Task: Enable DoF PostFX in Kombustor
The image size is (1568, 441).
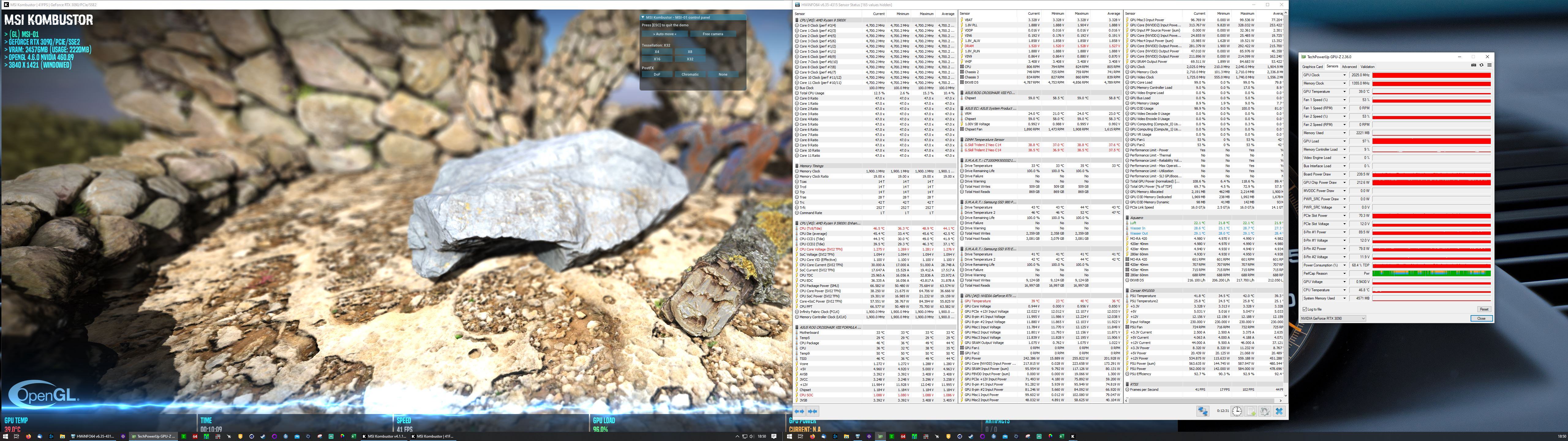Action: coord(657,74)
